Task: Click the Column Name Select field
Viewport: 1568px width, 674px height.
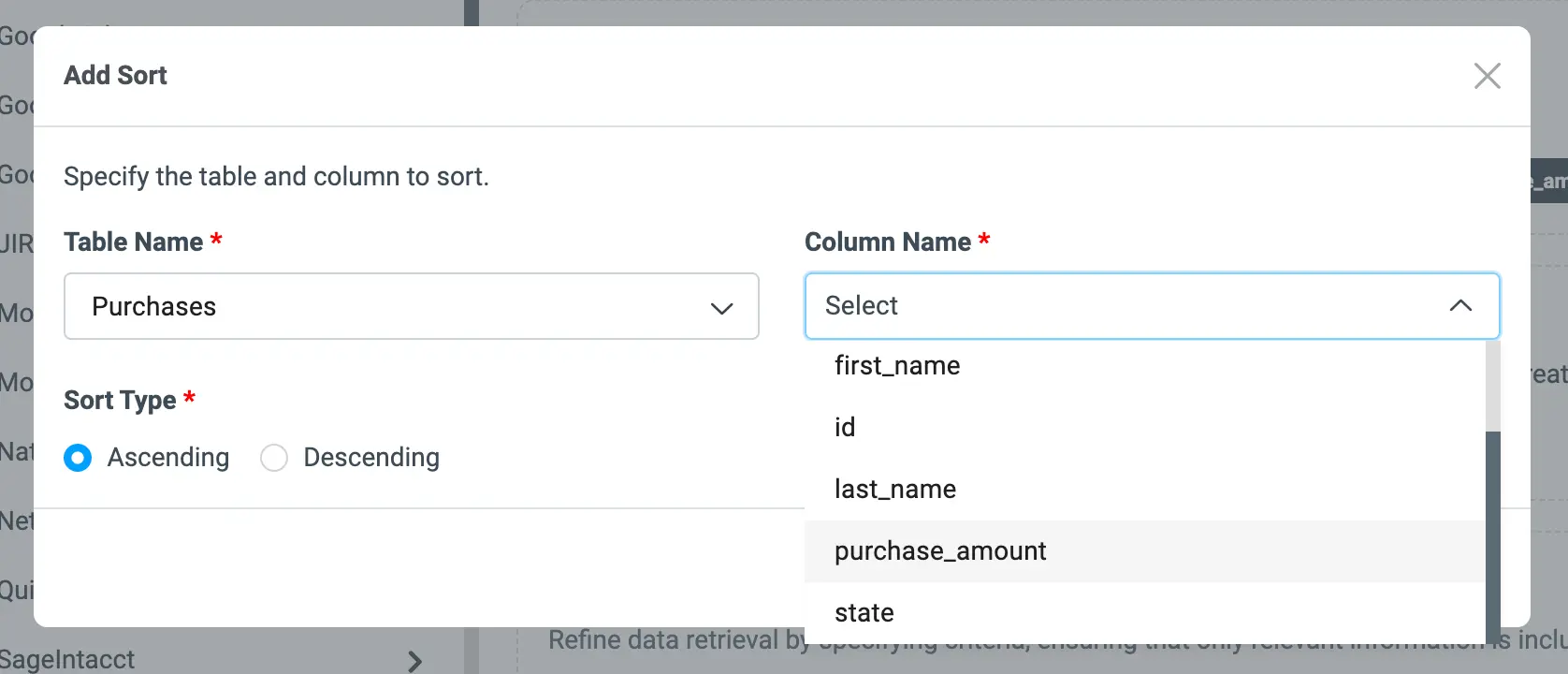Action: point(1123,306)
